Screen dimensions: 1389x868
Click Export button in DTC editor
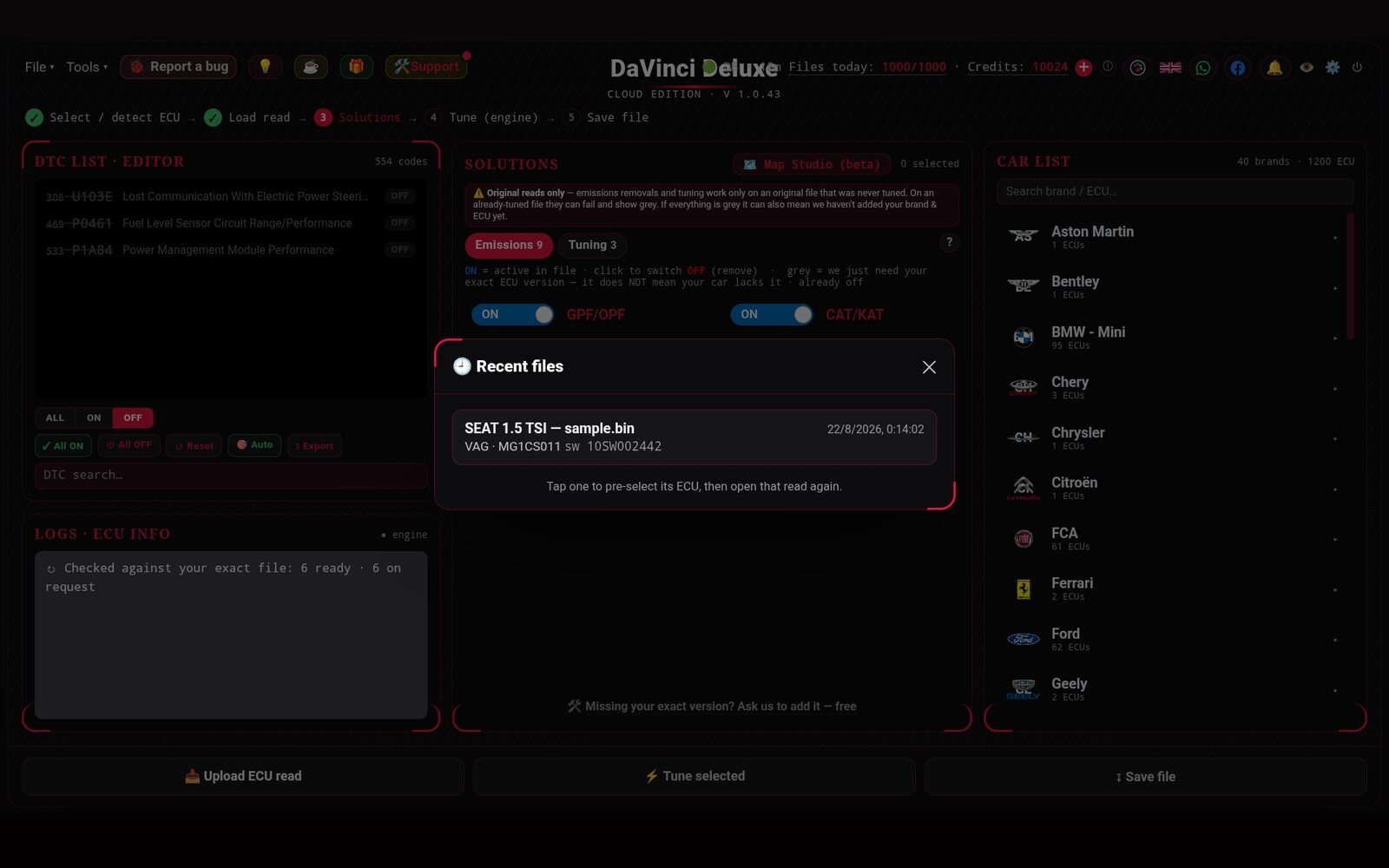(314, 445)
